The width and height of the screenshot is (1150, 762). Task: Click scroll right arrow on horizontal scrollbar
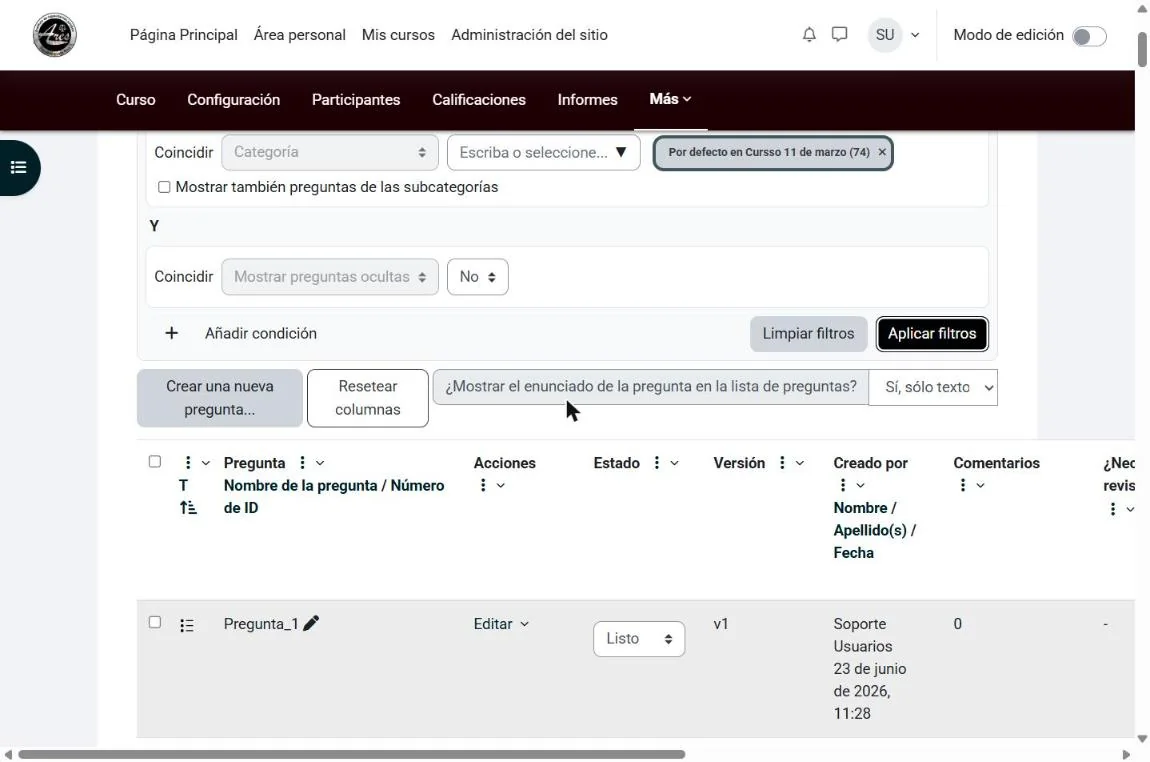1126,755
